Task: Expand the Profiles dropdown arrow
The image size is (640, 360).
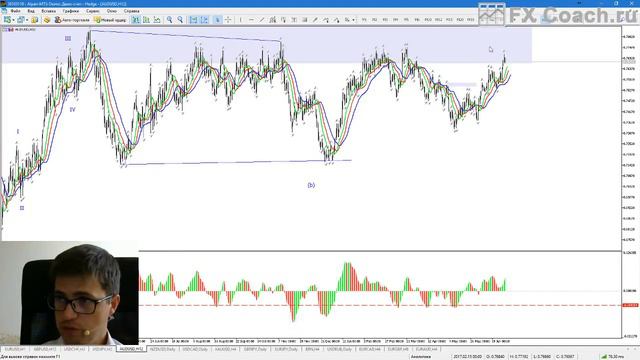Action: pos(27,20)
